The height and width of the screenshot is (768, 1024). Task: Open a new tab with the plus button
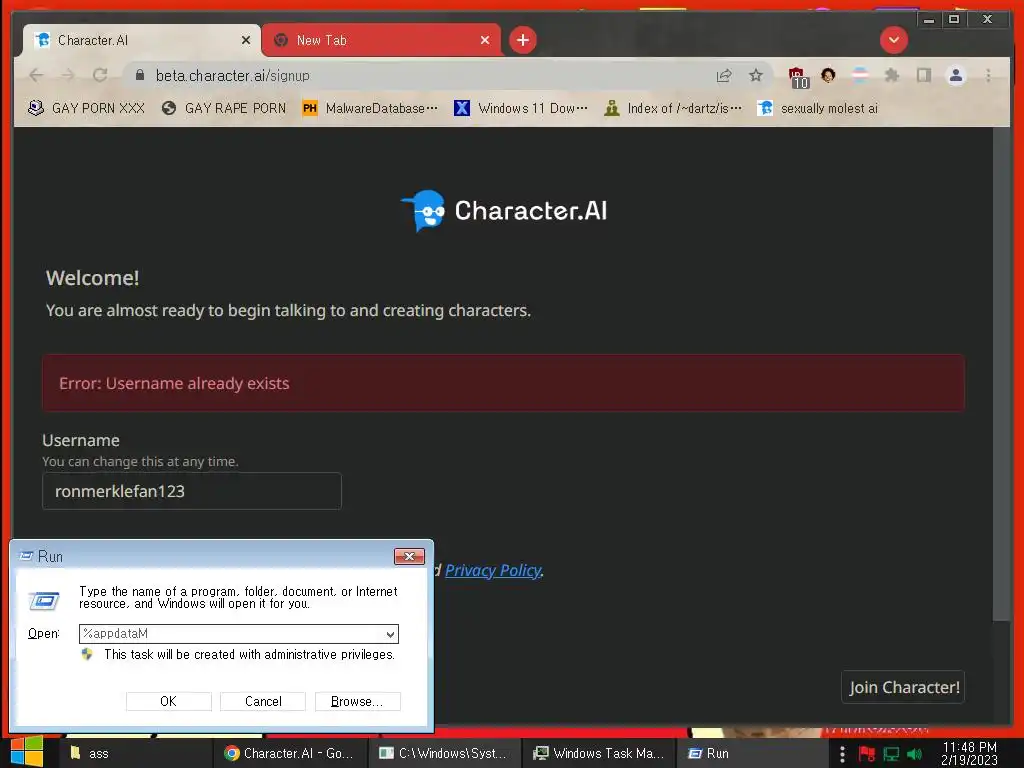pos(522,40)
